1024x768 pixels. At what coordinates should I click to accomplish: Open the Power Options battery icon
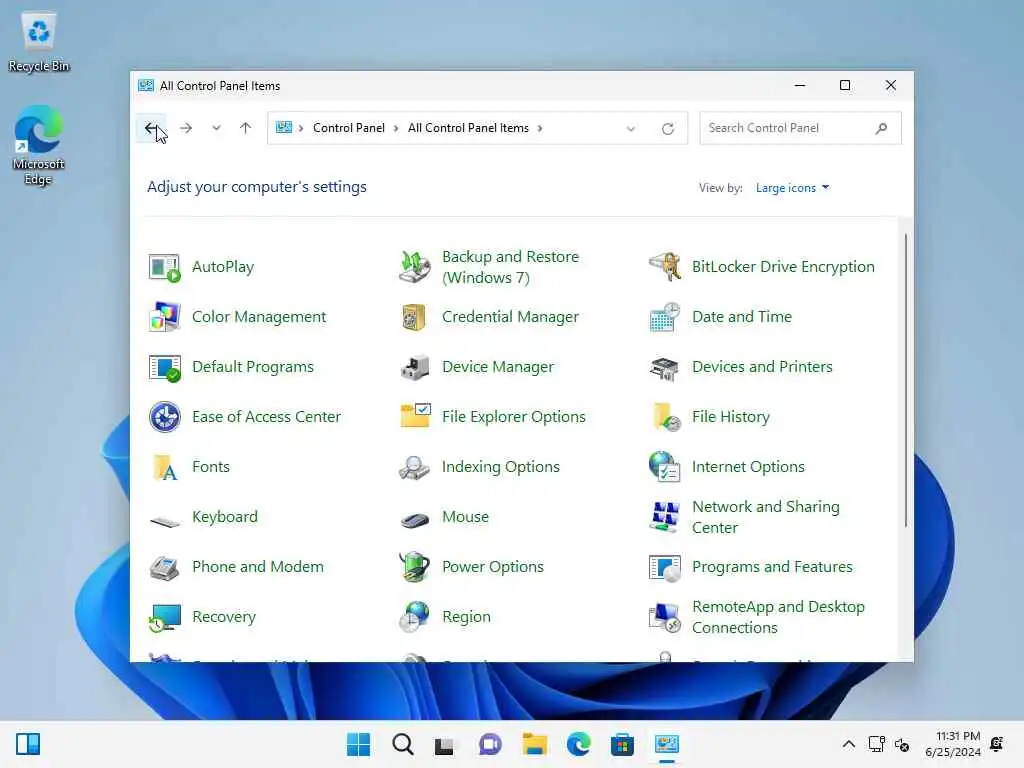[415, 566]
